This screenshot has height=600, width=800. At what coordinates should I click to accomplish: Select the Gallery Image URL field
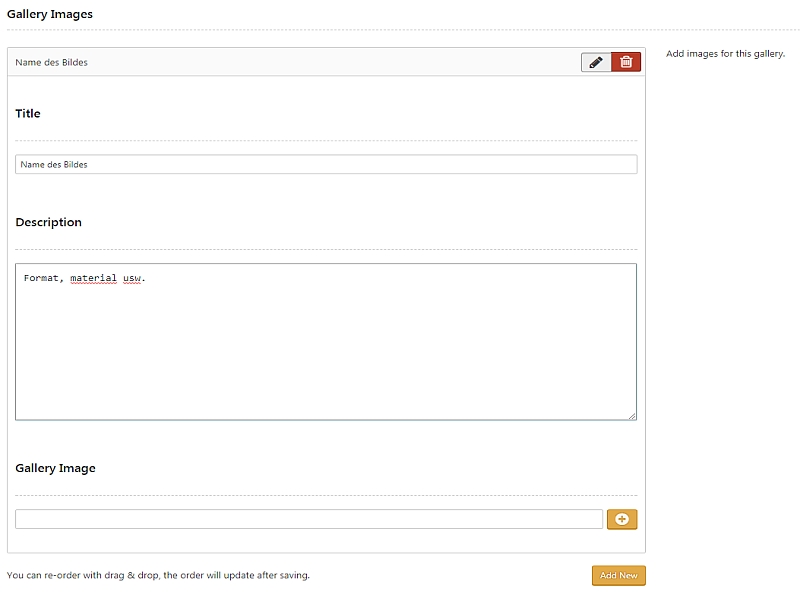coord(309,519)
